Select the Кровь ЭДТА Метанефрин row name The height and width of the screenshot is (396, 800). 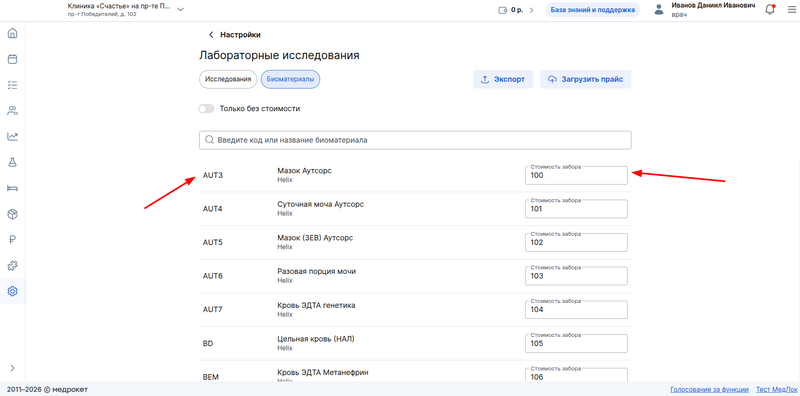(x=322, y=373)
